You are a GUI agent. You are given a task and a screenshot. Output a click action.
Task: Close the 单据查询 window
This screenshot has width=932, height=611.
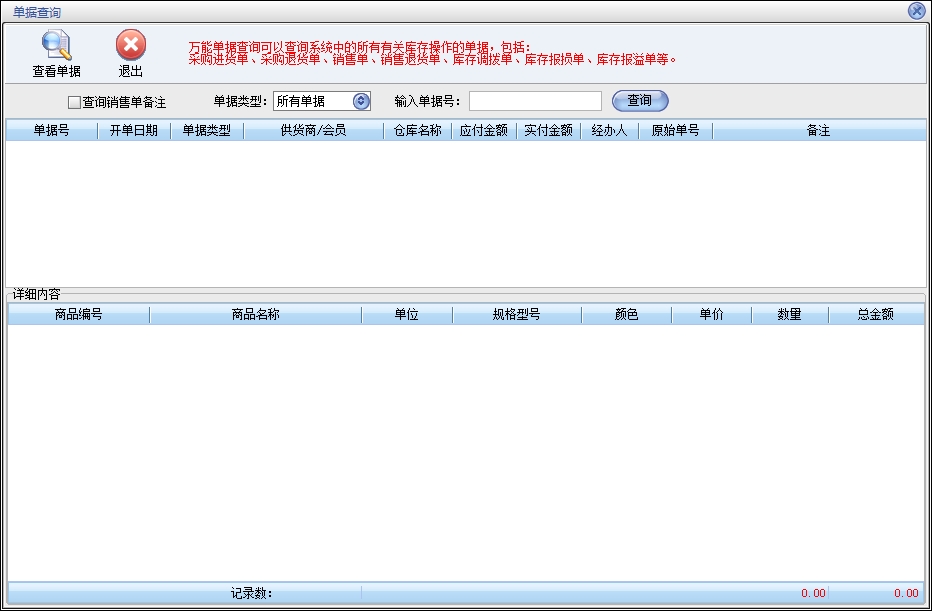(916, 11)
